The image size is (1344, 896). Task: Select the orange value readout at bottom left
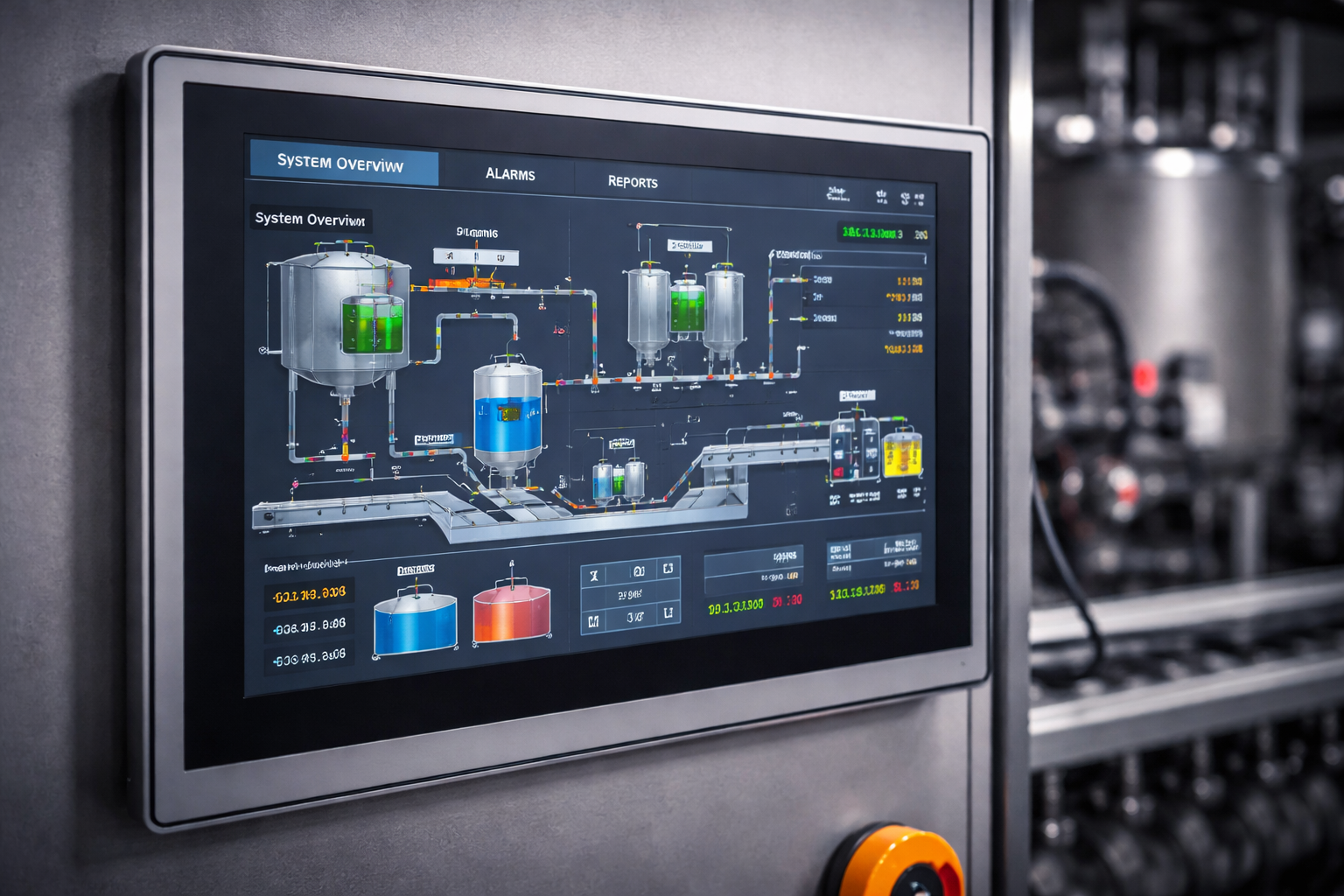(x=309, y=595)
